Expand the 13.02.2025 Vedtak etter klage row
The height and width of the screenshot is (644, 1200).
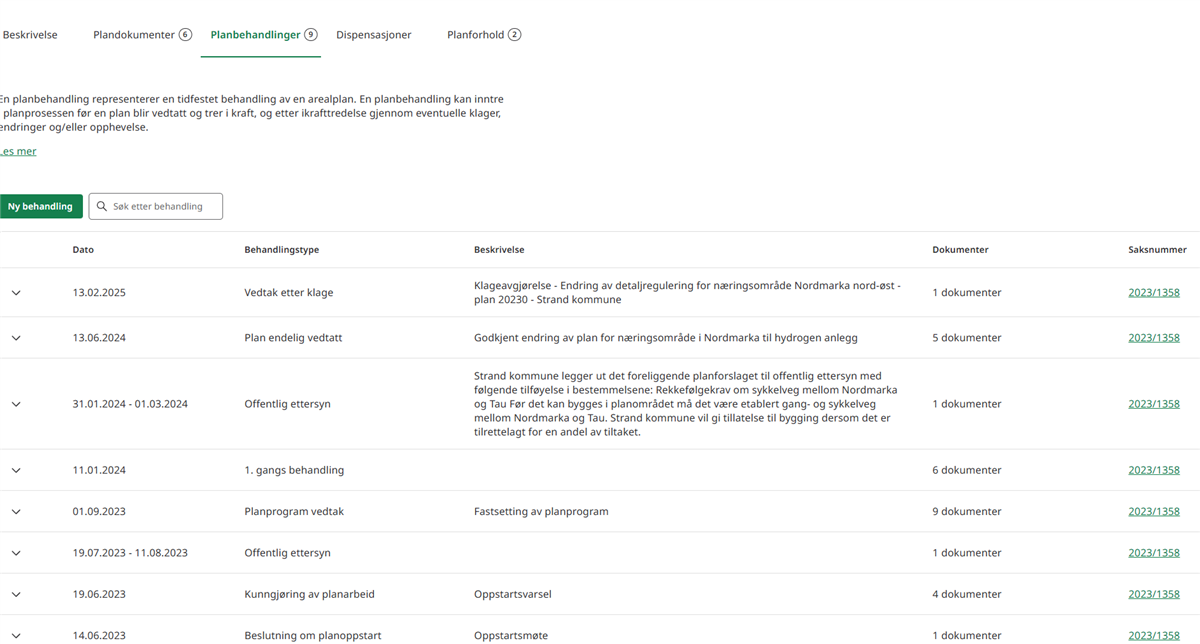click(16, 293)
